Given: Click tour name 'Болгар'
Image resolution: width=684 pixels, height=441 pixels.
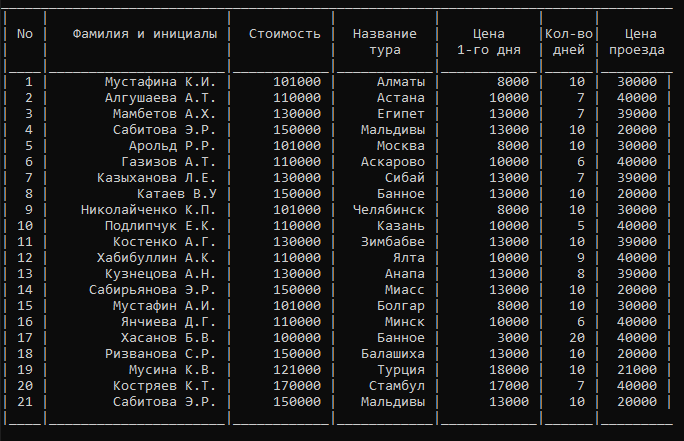Looking at the screenshot, I should 401,306.
